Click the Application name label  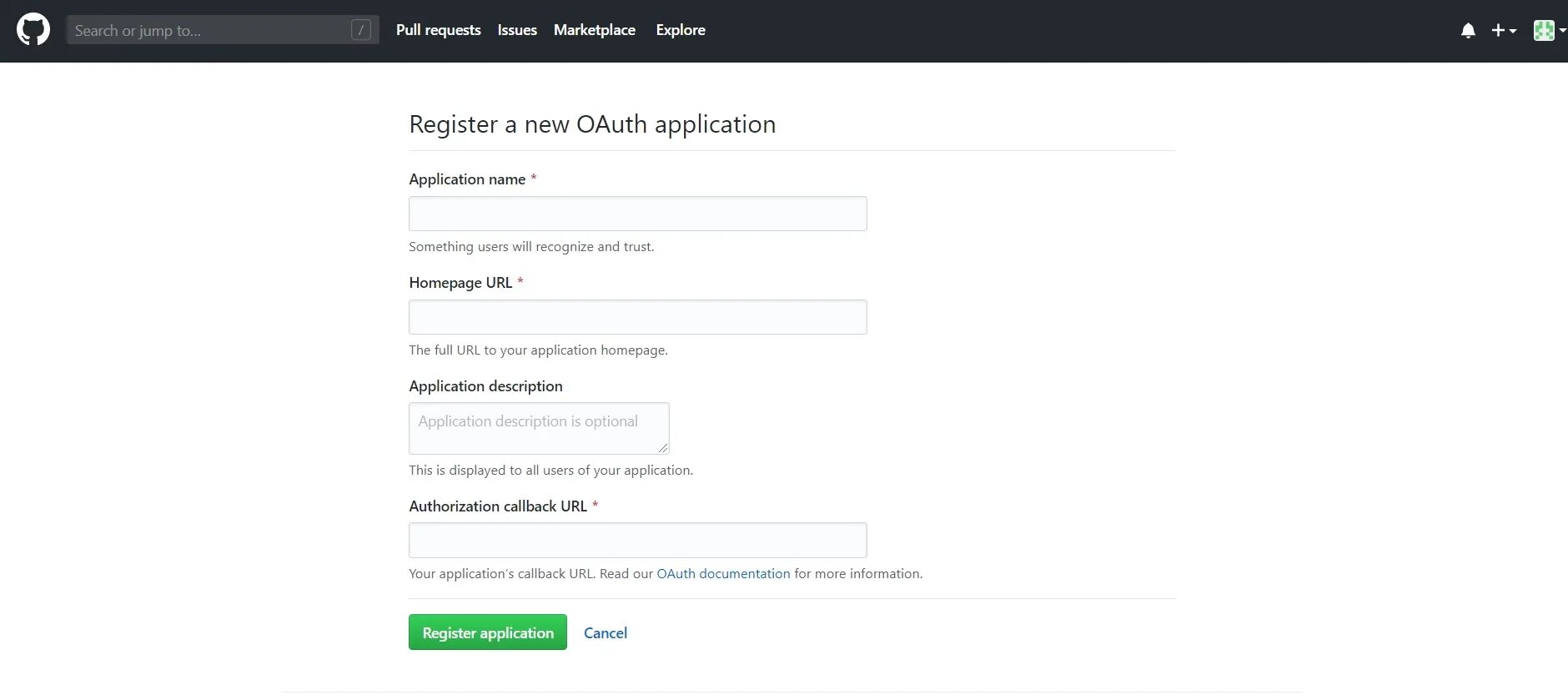(x=467, y=179)
